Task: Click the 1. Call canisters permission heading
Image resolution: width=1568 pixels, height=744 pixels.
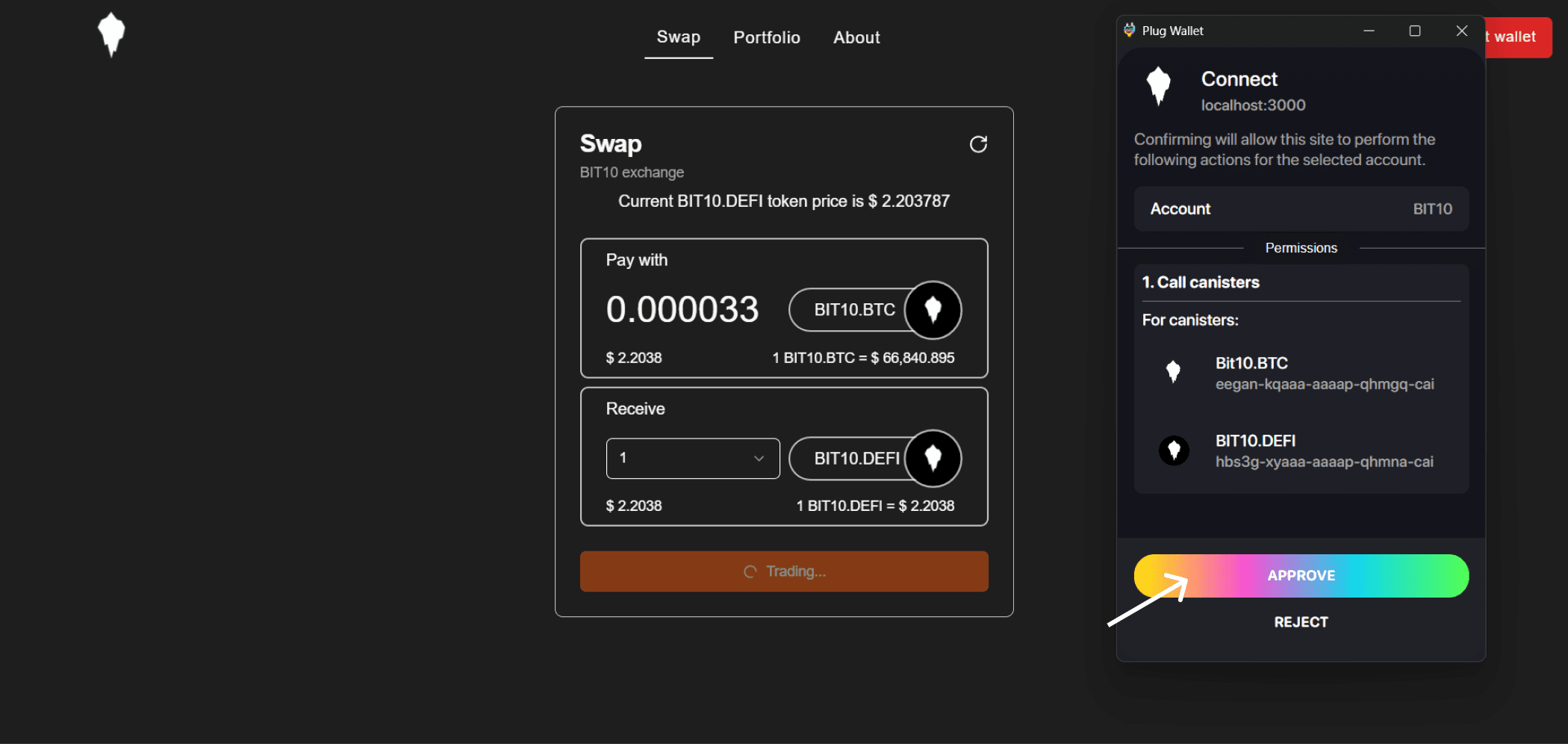Action: click(1201, 282)
